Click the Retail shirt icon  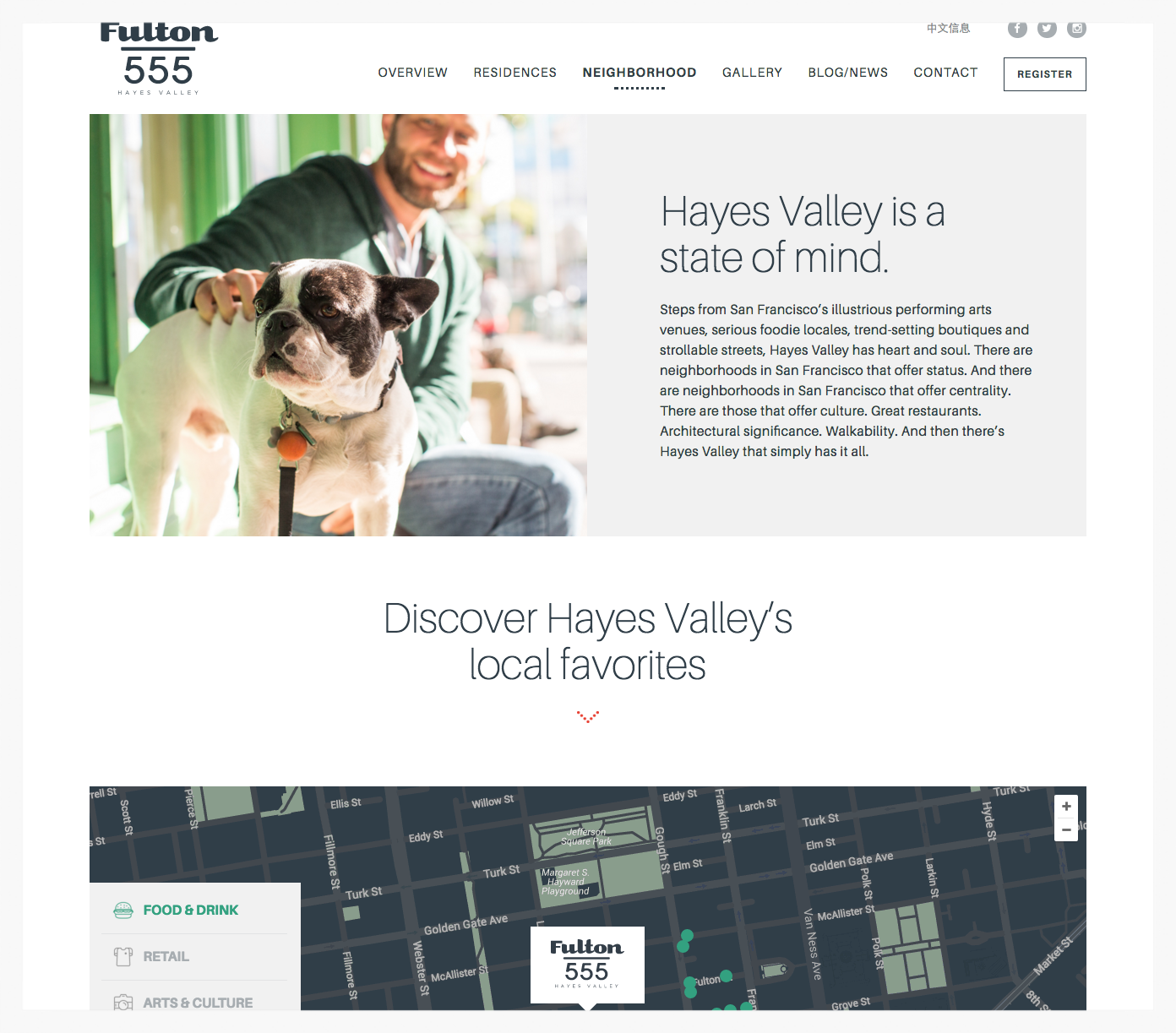(123, 957)
